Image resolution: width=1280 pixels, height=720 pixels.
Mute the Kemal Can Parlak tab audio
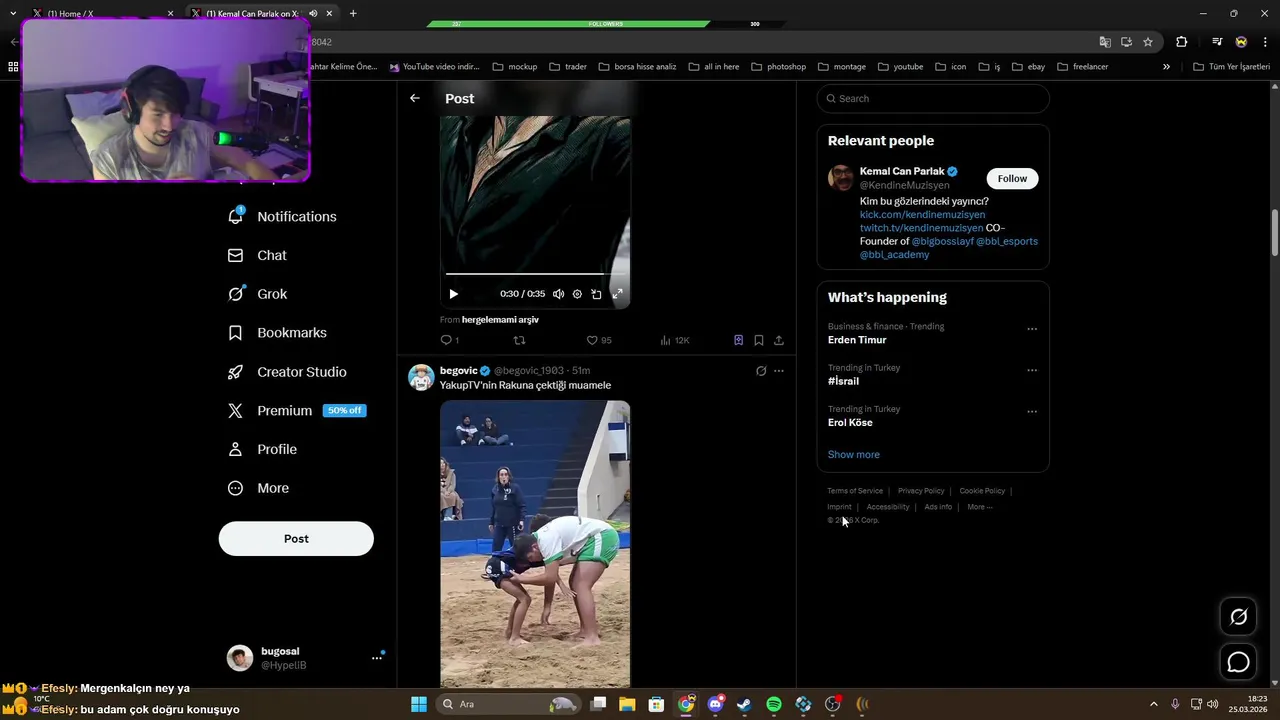(313, 14)
